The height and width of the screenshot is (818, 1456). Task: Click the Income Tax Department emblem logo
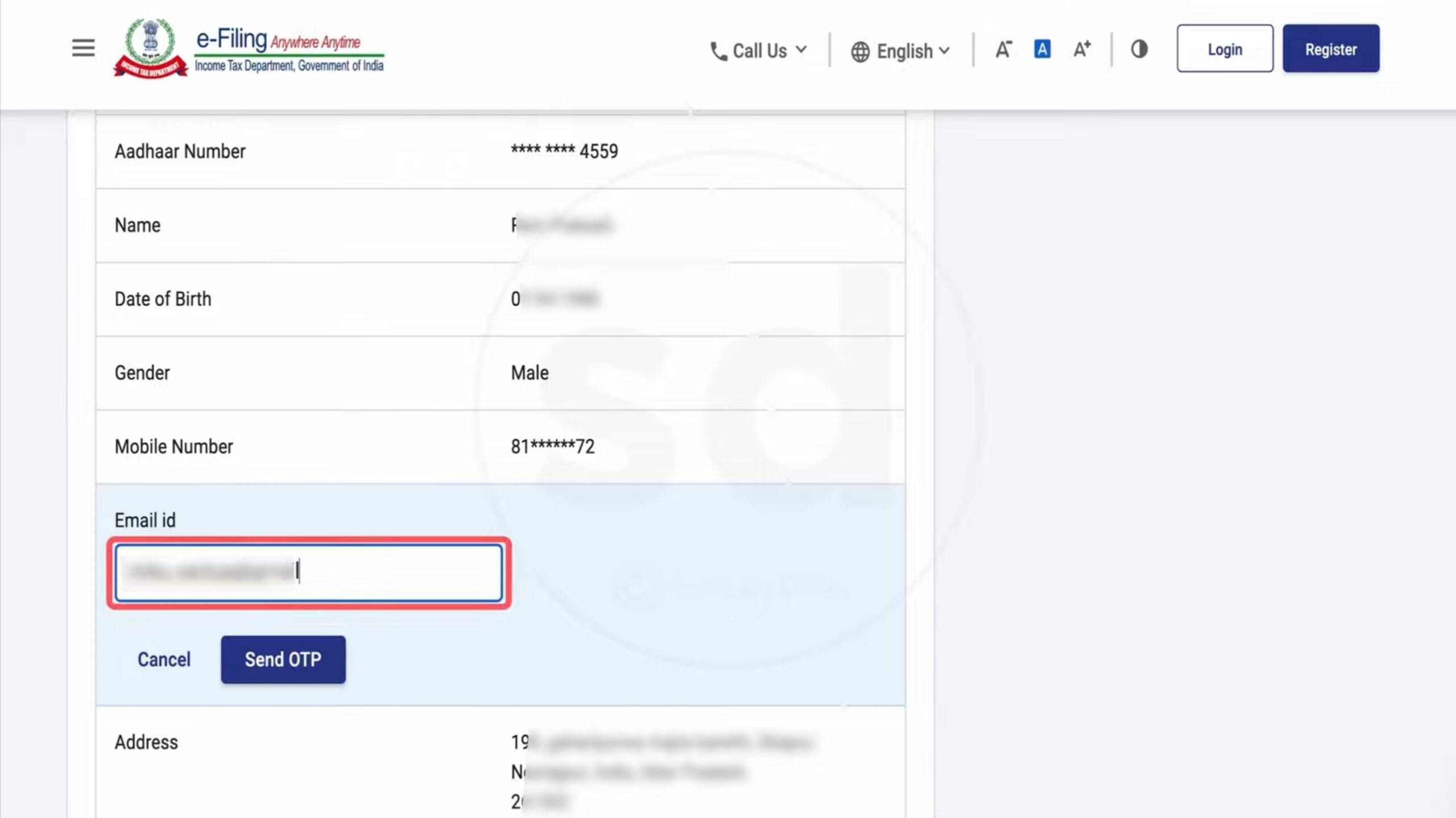click(150, 48)
